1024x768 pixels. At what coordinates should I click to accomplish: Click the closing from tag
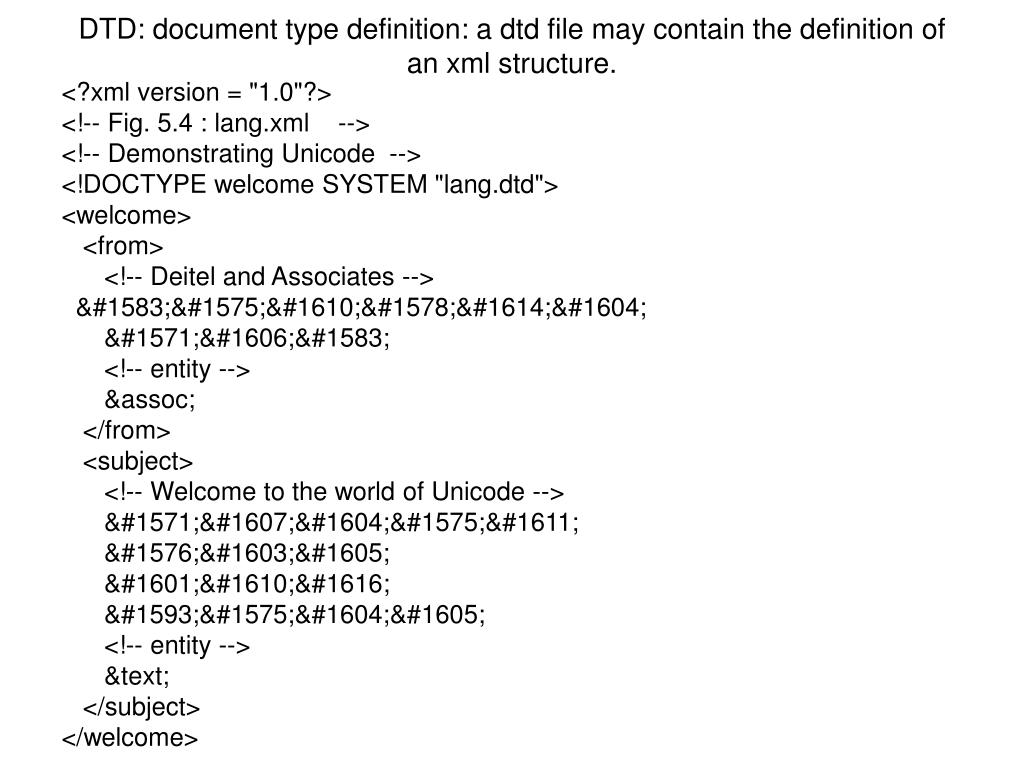[x=126, y=430]
